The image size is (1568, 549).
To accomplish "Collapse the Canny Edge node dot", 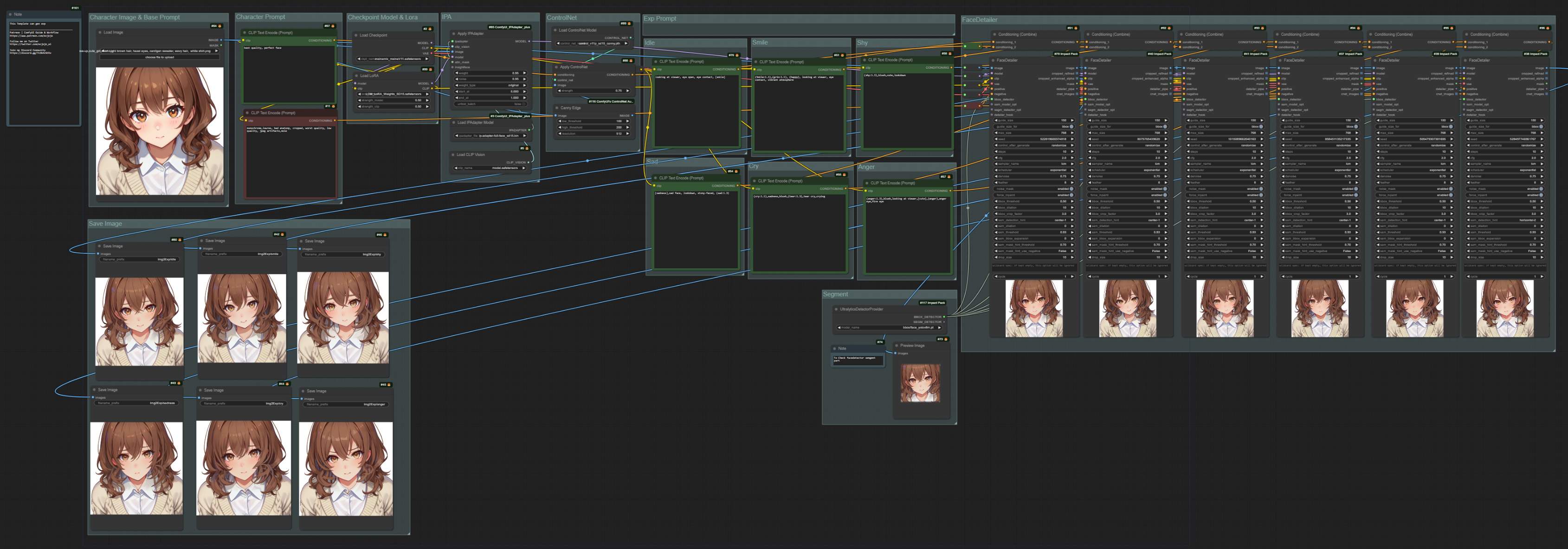I will click(556, 108).
